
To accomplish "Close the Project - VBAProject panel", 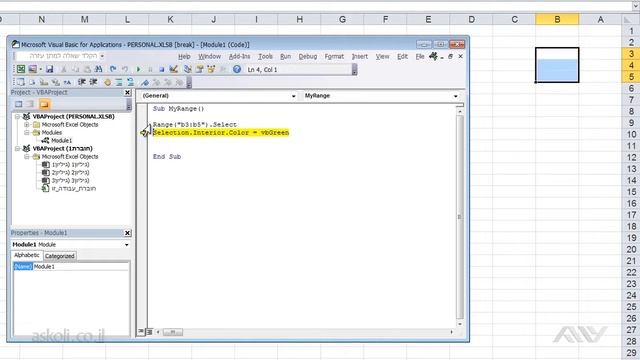I will tap(127, 93).
